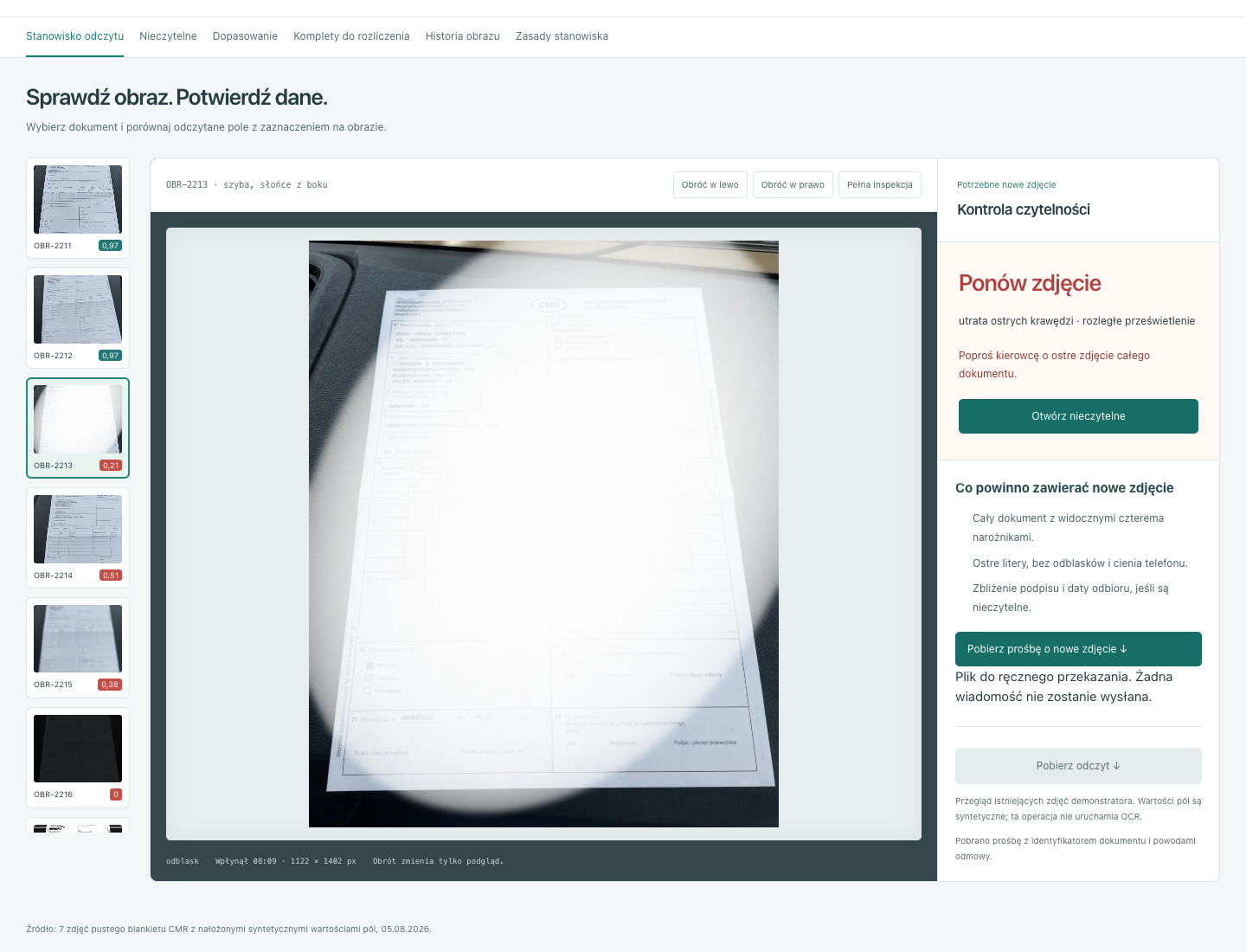Screen dimensions: 1246x952
Task: Click the CMR document preview image
Action: pyautogui.click(x=543, y=534)
